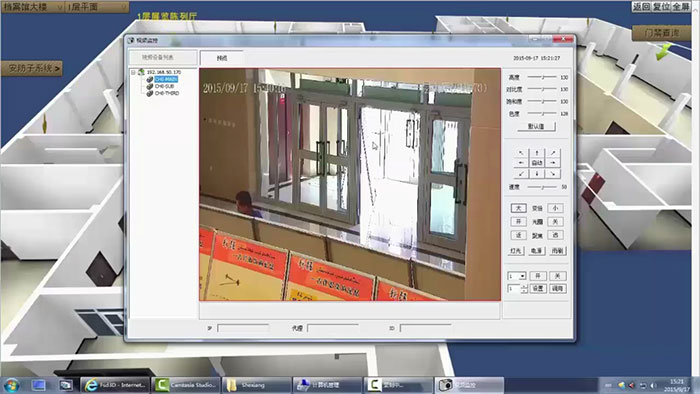The image size is (700, 394).
Task: Click the 全屏 fullscreen button
Action: (x=681, y=7)
